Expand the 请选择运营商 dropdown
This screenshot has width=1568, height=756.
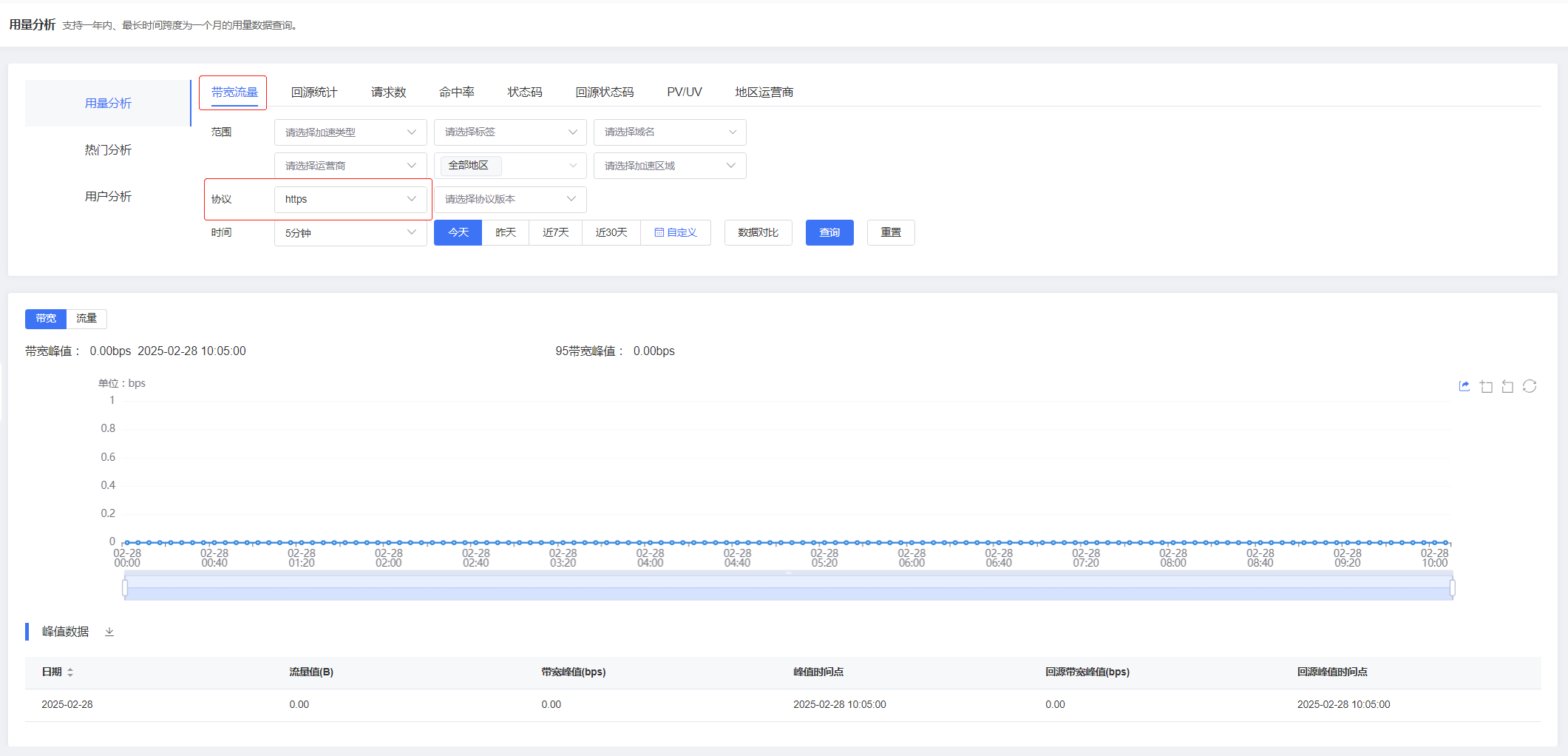[x=350, y=166]
